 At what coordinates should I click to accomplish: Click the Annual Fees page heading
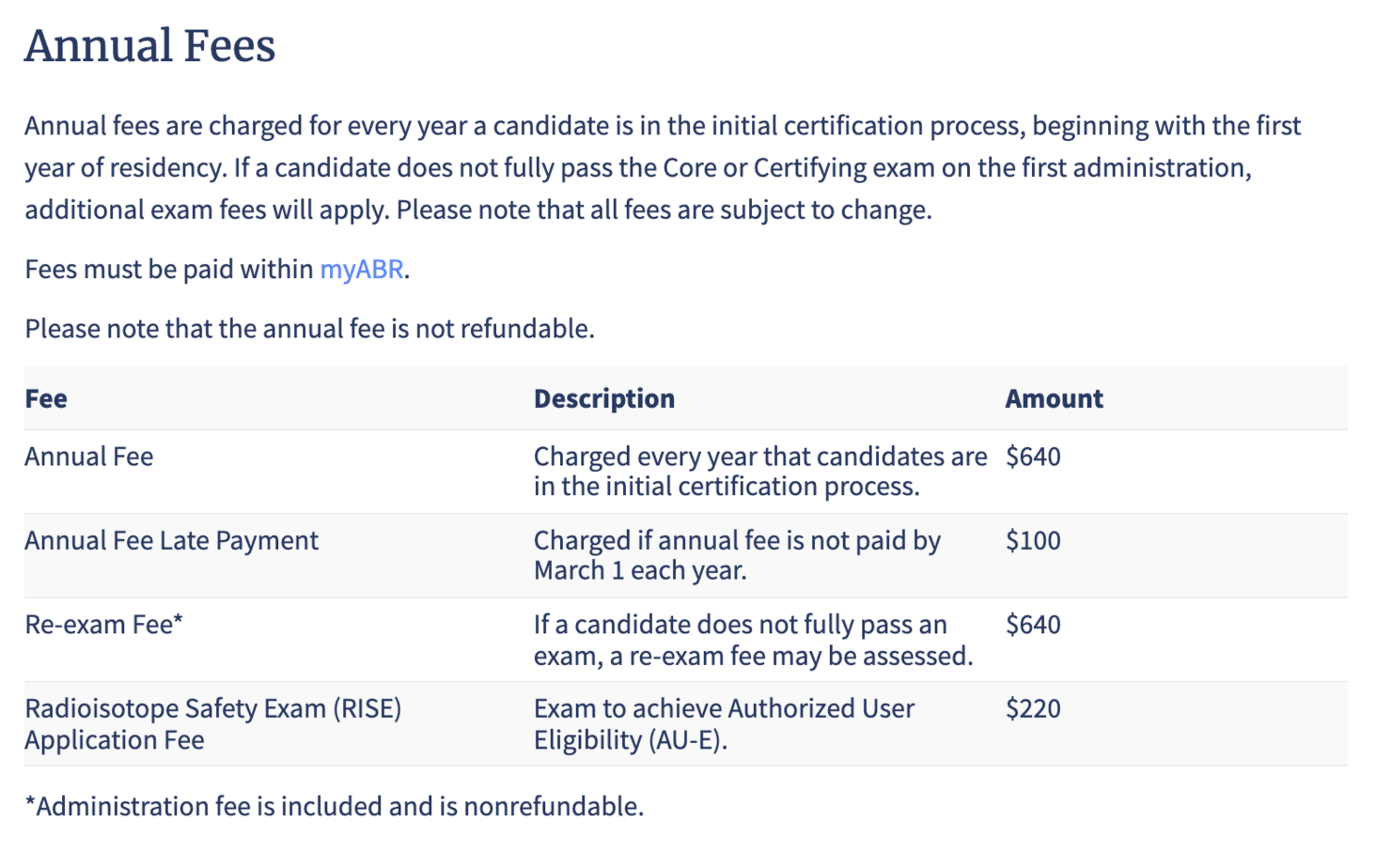(x=149, y=46)
